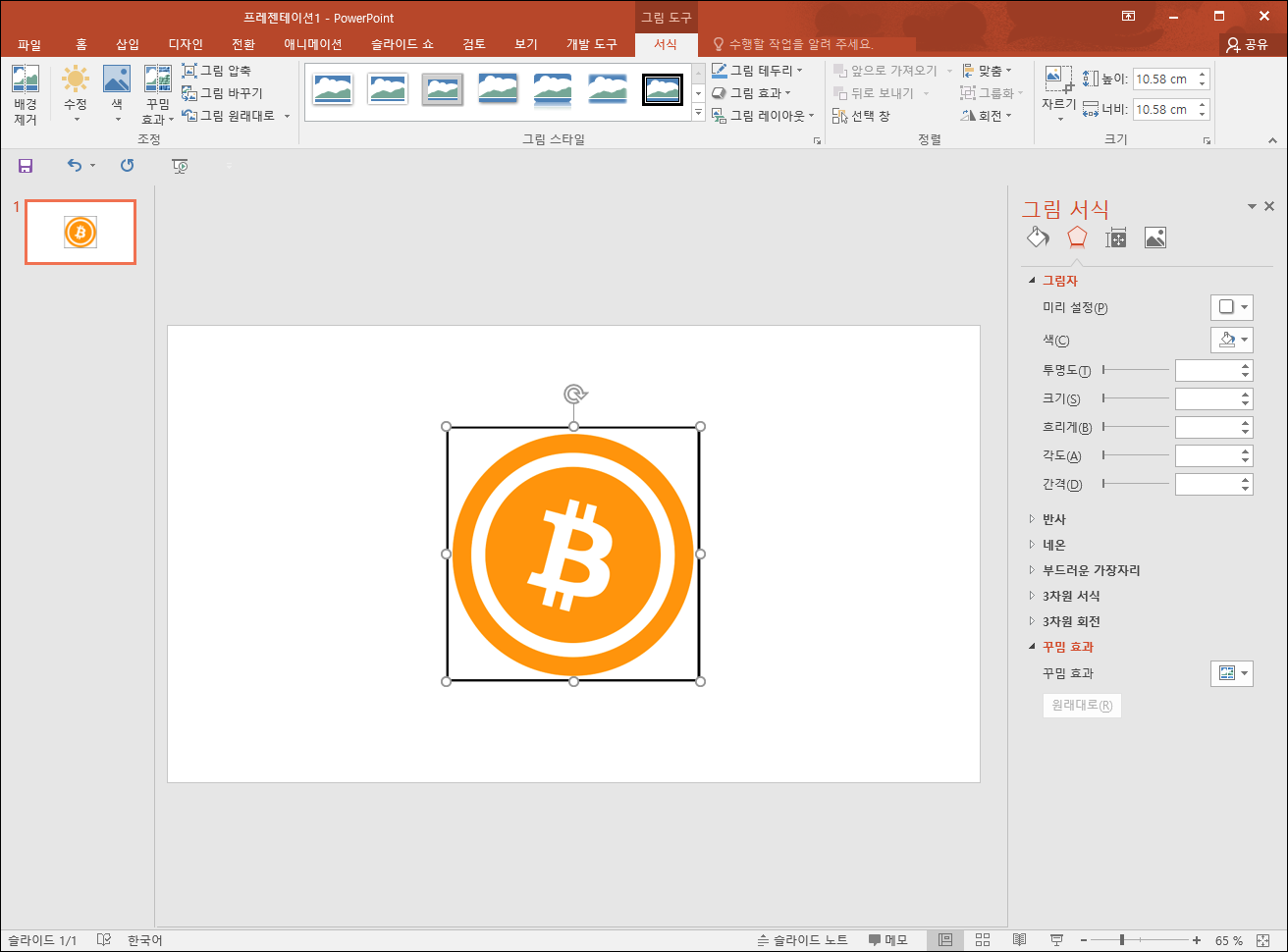Close the 그림 서식 pane
The image size is (1288, 952).
click(x=1269, y=206)
